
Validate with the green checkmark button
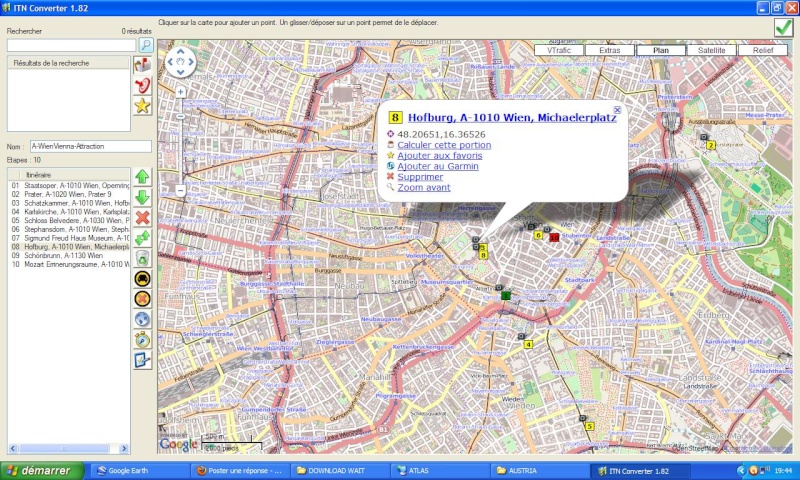click(783, 28)
